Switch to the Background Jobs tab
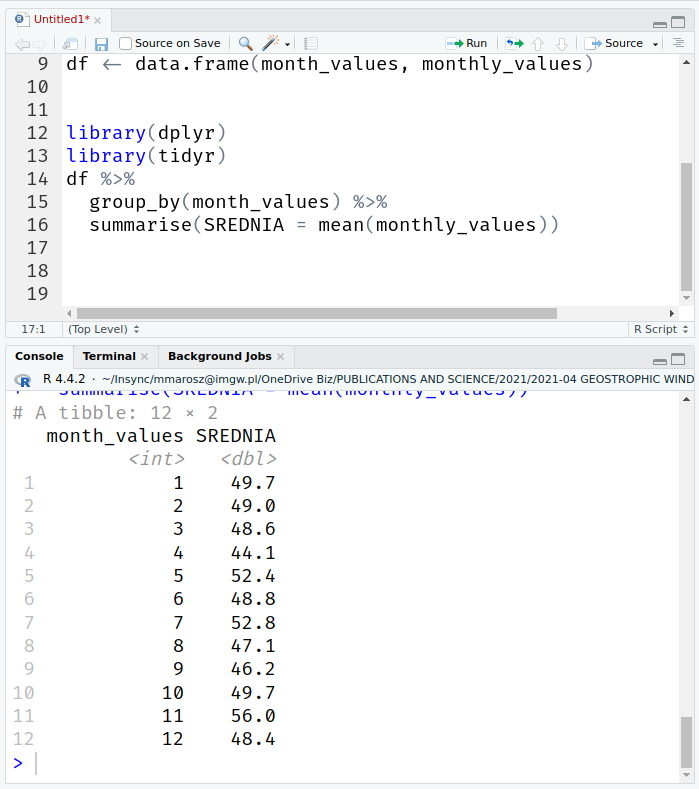Viewport: 699px width, 789px height. [x=219, y=356]
